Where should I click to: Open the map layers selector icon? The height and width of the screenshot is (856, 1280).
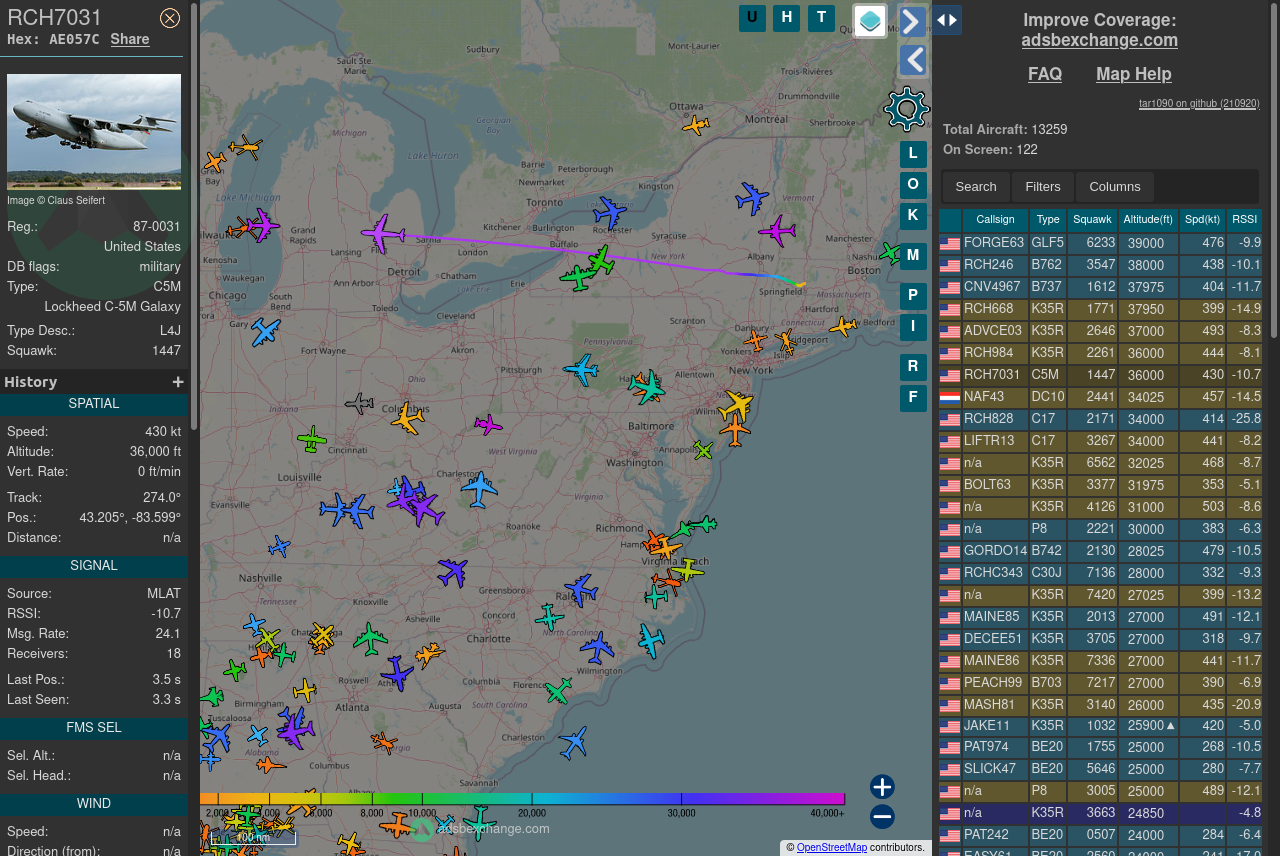point(870,21)
